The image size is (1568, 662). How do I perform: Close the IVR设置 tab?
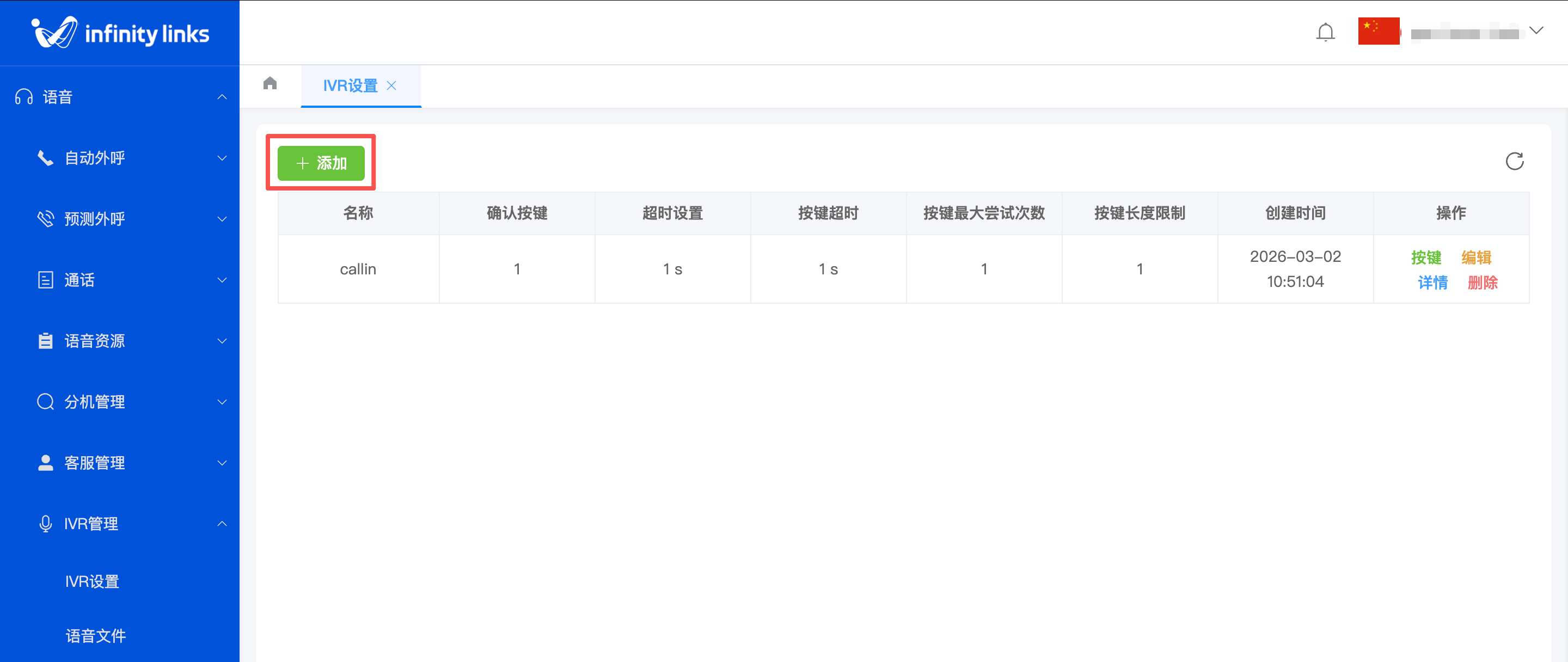[x=391, y=86]
